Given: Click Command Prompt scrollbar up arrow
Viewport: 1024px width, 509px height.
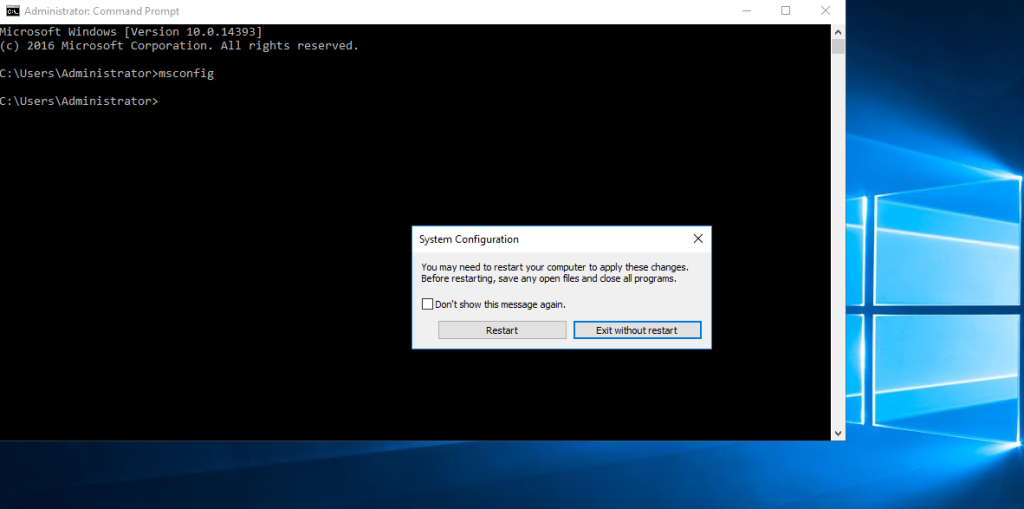Looking at the screenshot, I should 839,31.
